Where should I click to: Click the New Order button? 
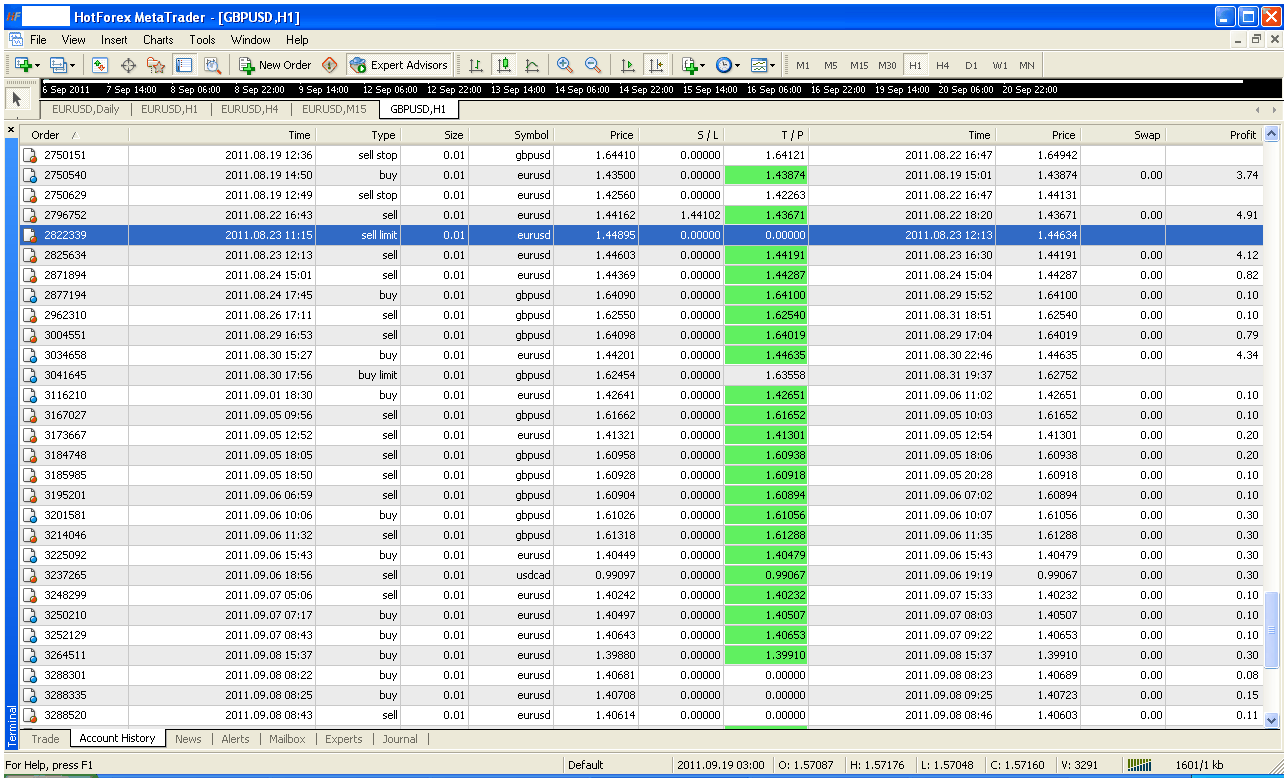pos(276,65)
